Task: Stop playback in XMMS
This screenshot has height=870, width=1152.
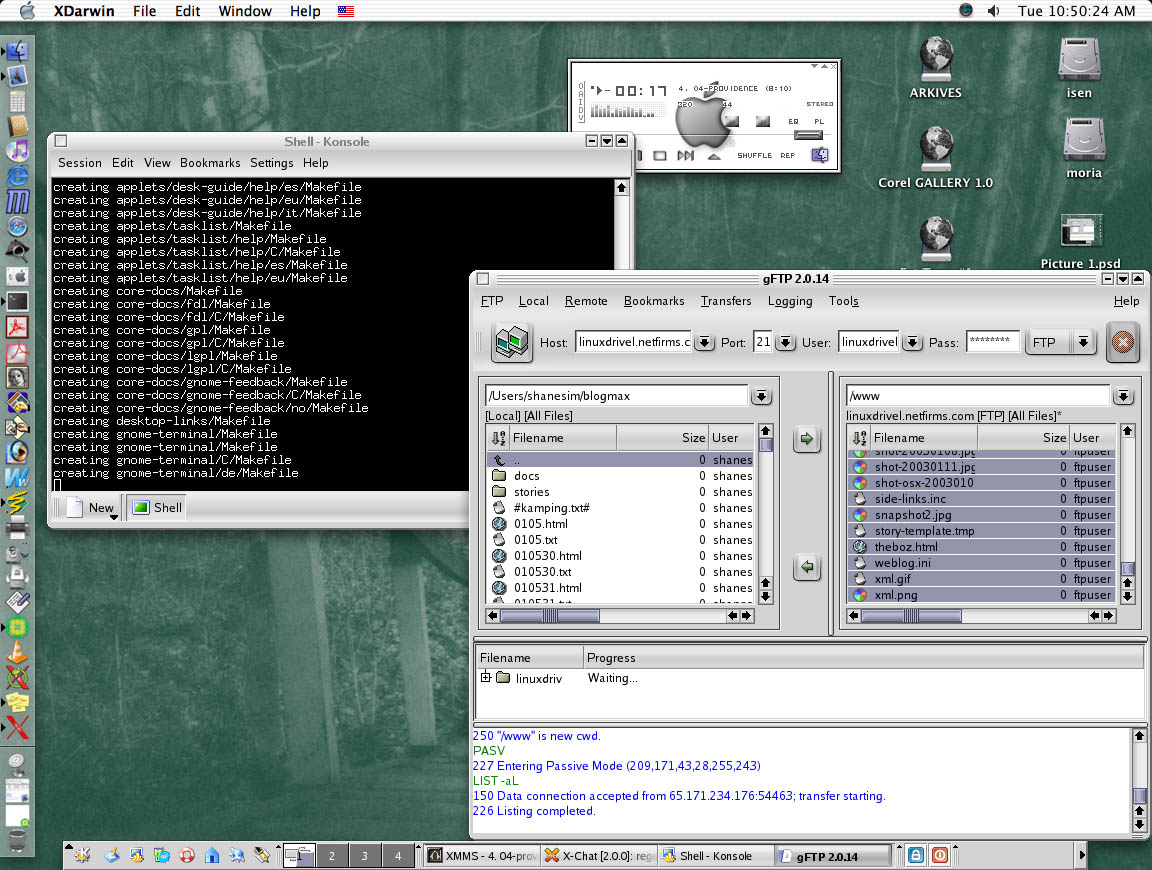Action: tap(660, 156)
